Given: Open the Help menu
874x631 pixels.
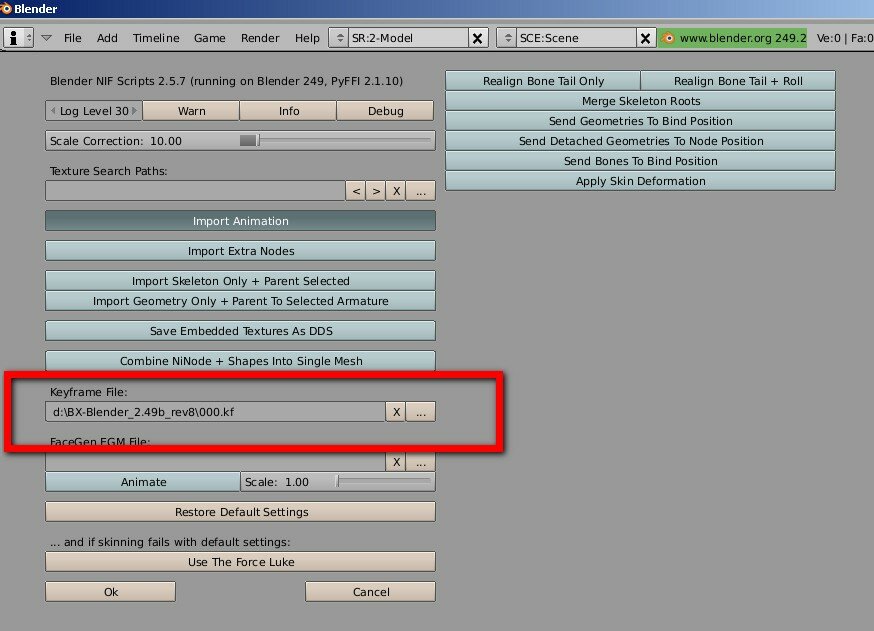Looking at the screenshot, I should [307, 38].
